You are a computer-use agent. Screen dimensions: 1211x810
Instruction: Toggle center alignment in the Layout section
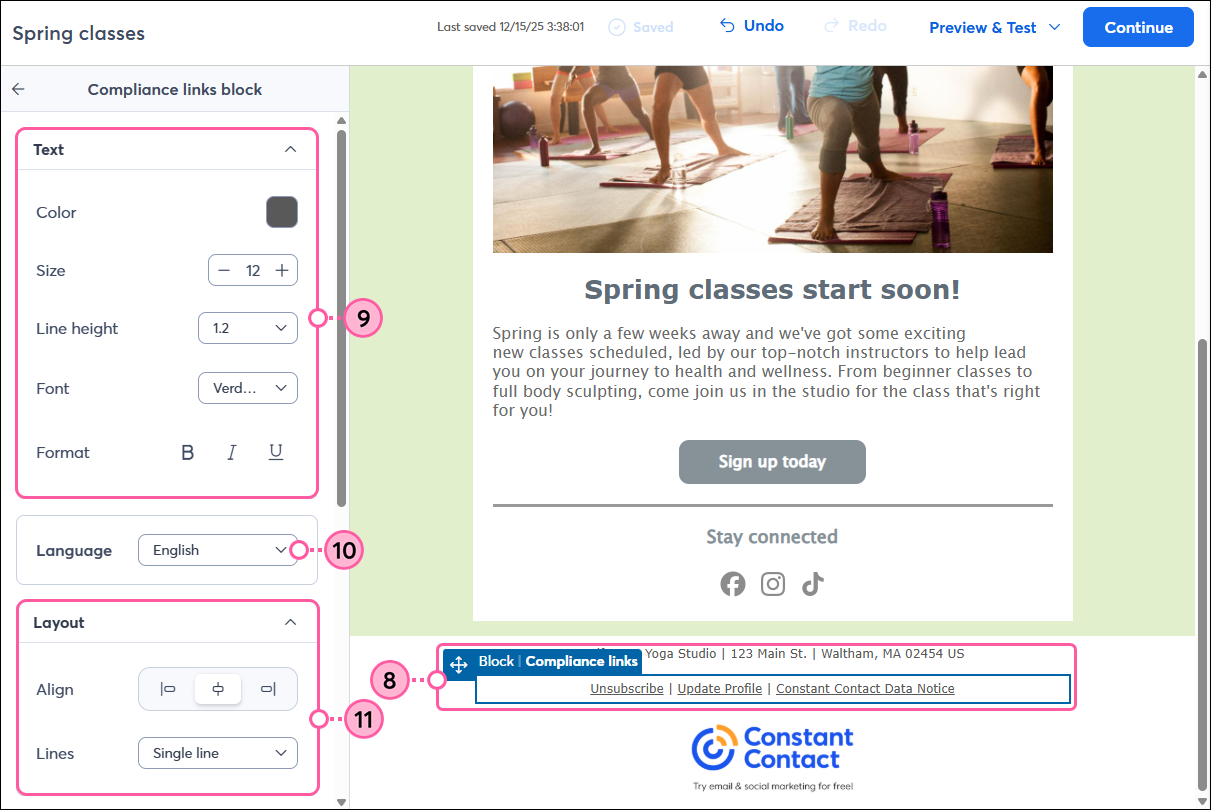pyautogui.click(x=217, y=689)
